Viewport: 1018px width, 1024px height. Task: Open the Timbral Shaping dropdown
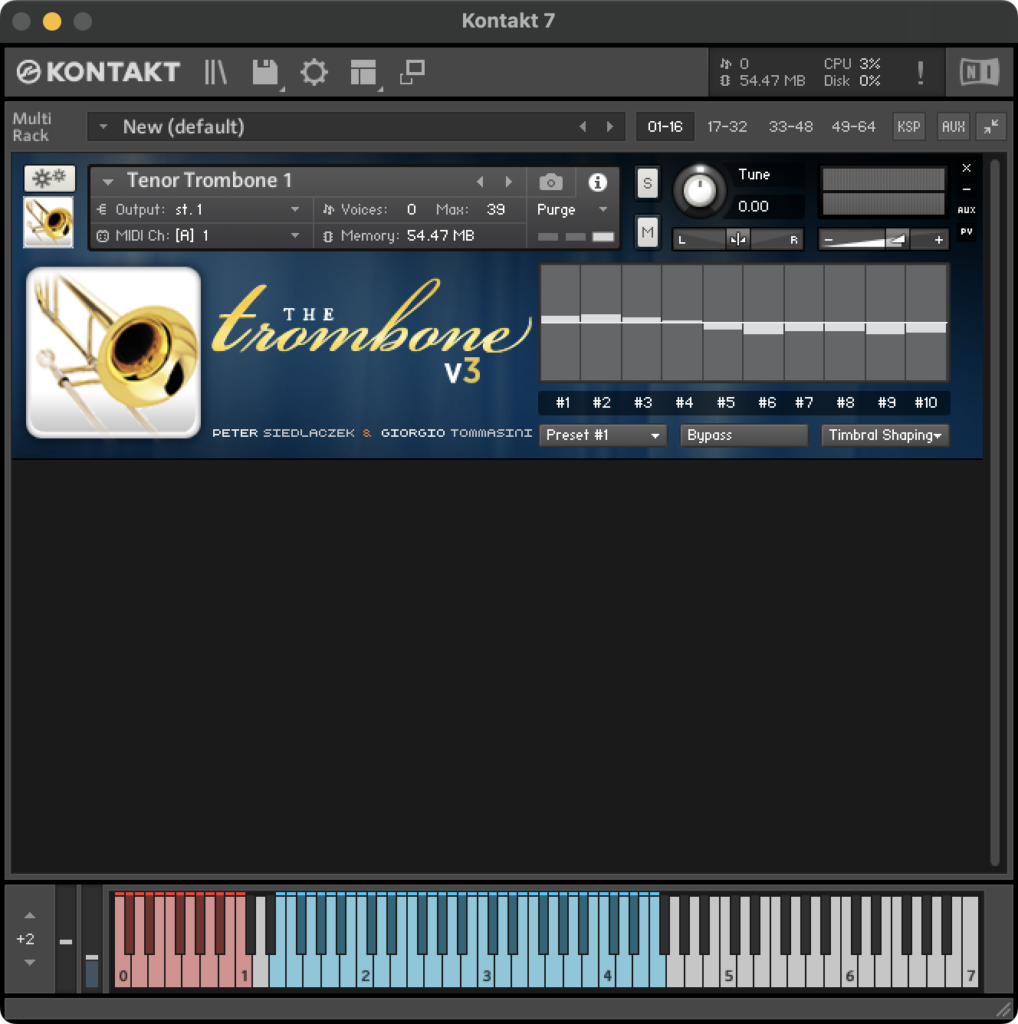click(x=885, y=435)
